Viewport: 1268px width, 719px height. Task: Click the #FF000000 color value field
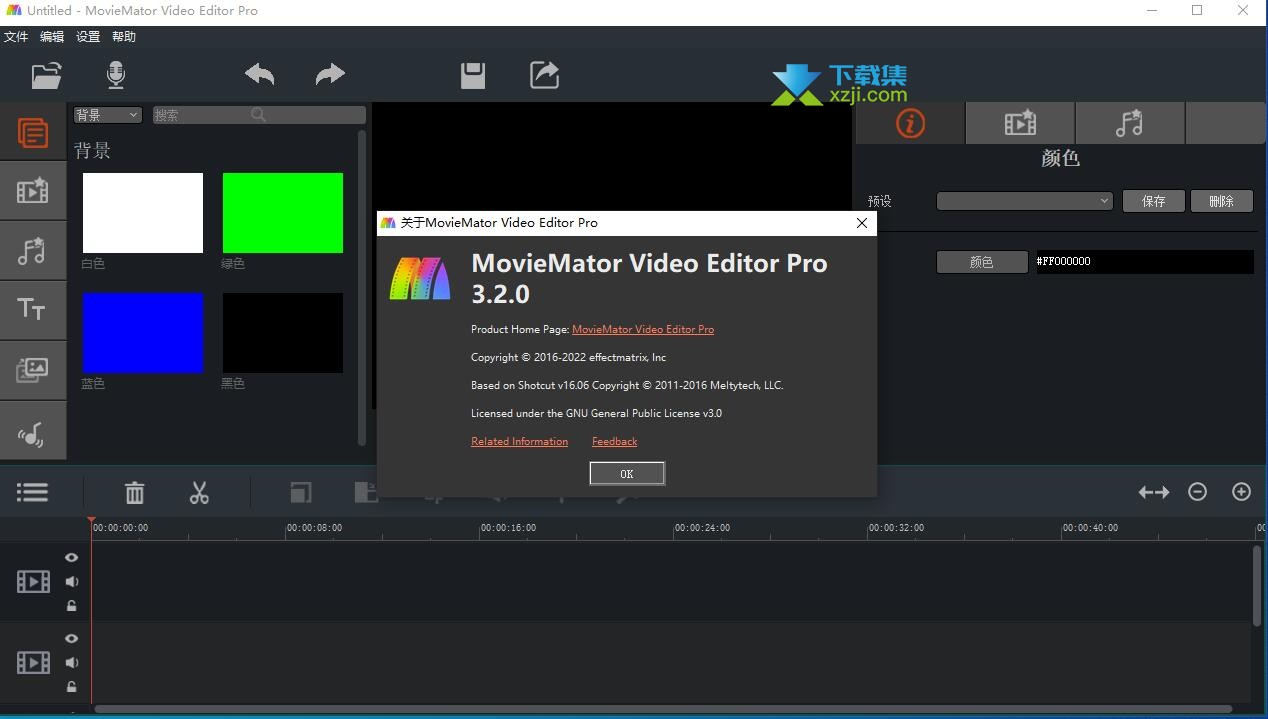pyautogui.click(x=1144, y=262)
